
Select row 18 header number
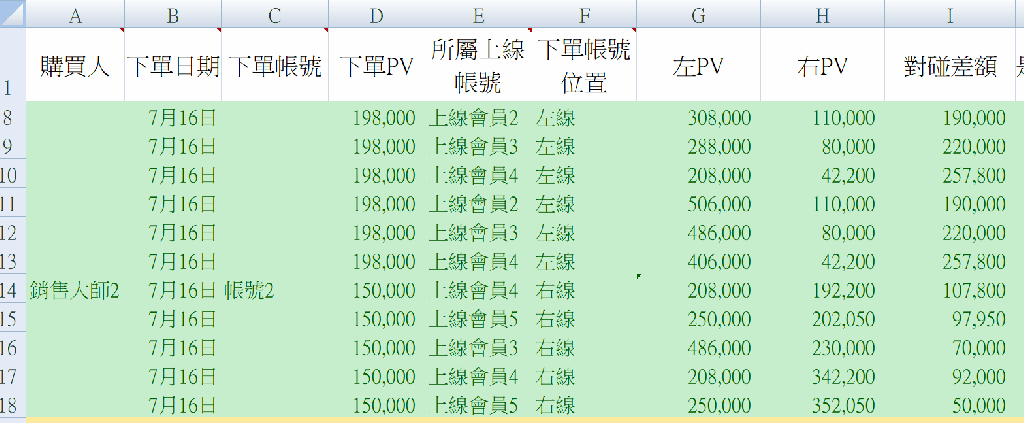pyautogui.click(x=12, y=405)
